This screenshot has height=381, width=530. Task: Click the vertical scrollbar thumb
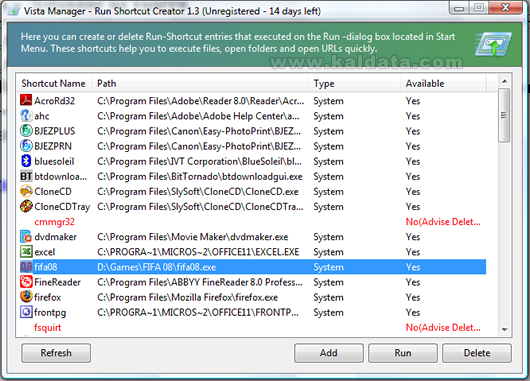(504, 115)
